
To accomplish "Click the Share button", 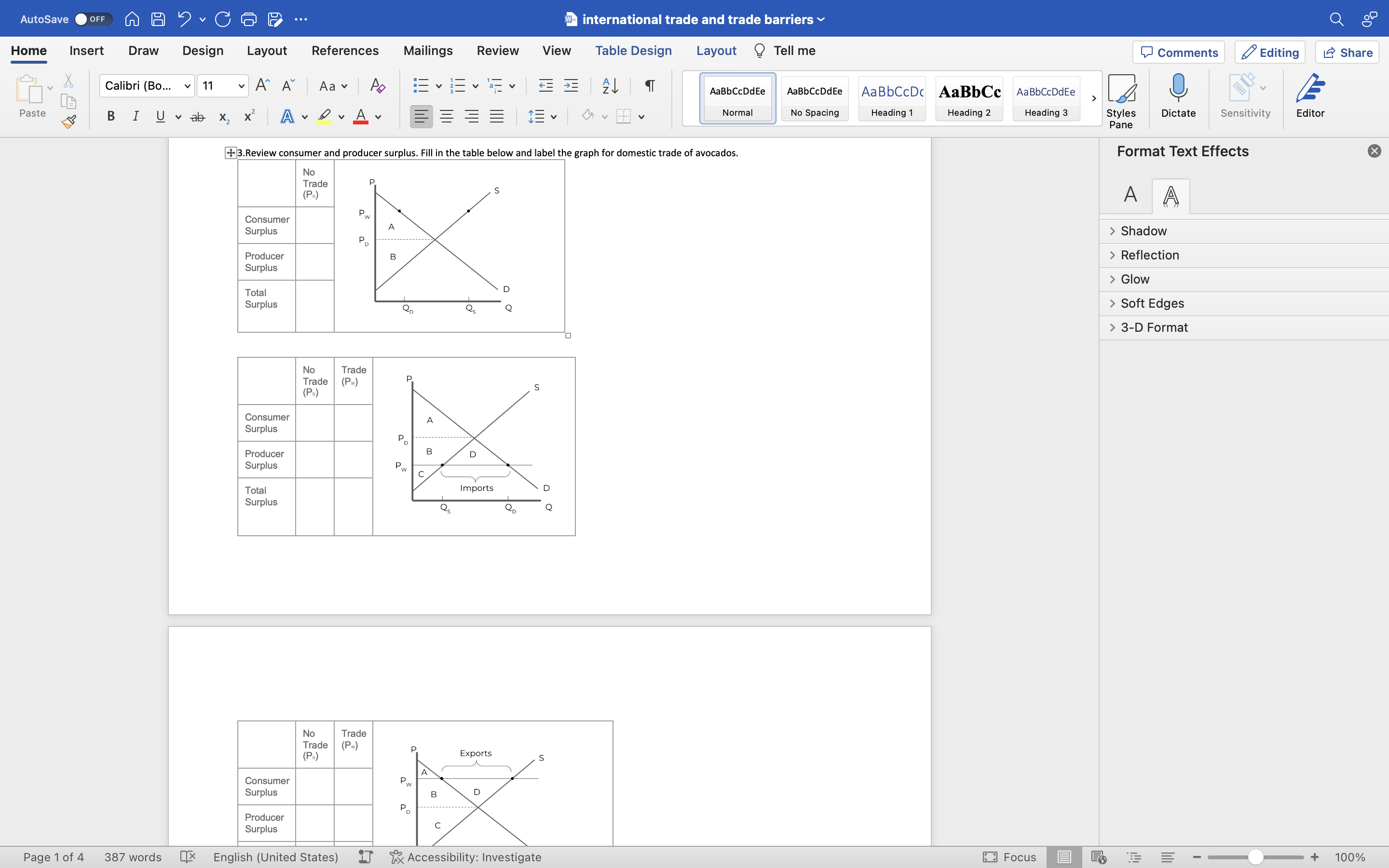I will (x=1347, y=52).
